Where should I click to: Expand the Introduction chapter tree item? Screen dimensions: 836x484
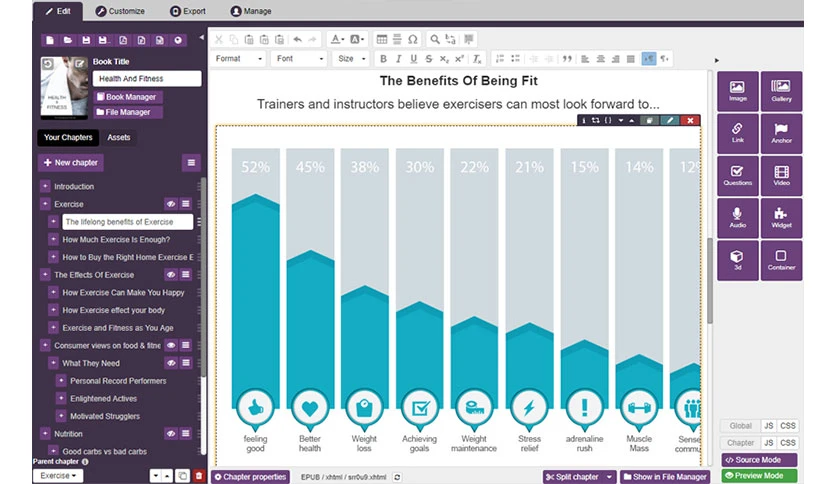coord(45,187)
